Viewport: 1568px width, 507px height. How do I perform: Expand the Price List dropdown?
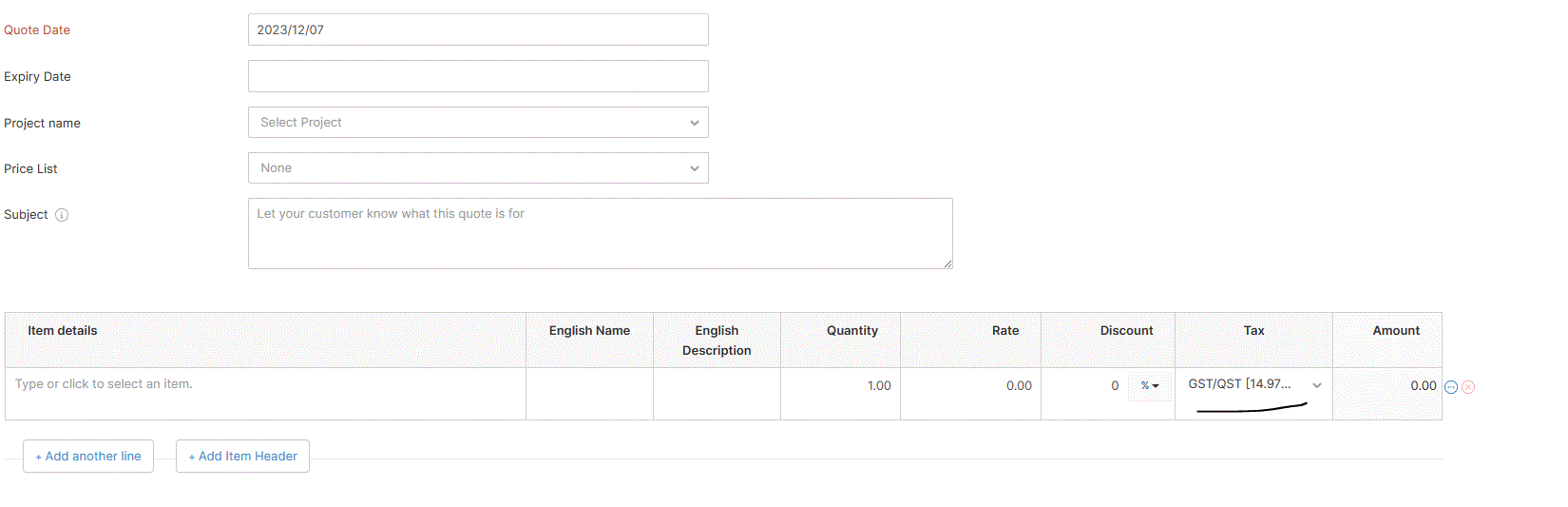(478, 168)
